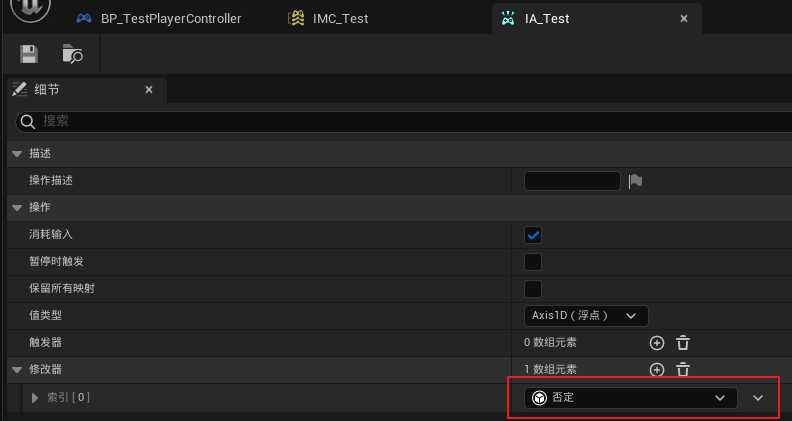792x421 pixels.
Task: Add a new element to 触发器 array
Action: coord(657,342)
